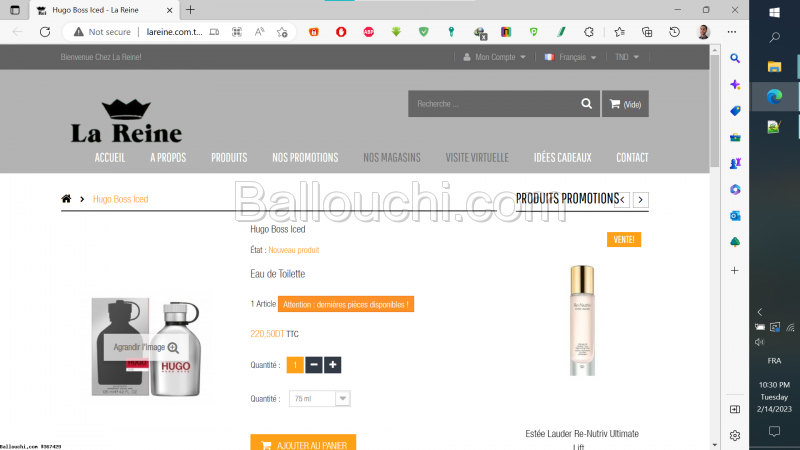Click the address bar URL
800x450 pixels.
tap(174, 32)
